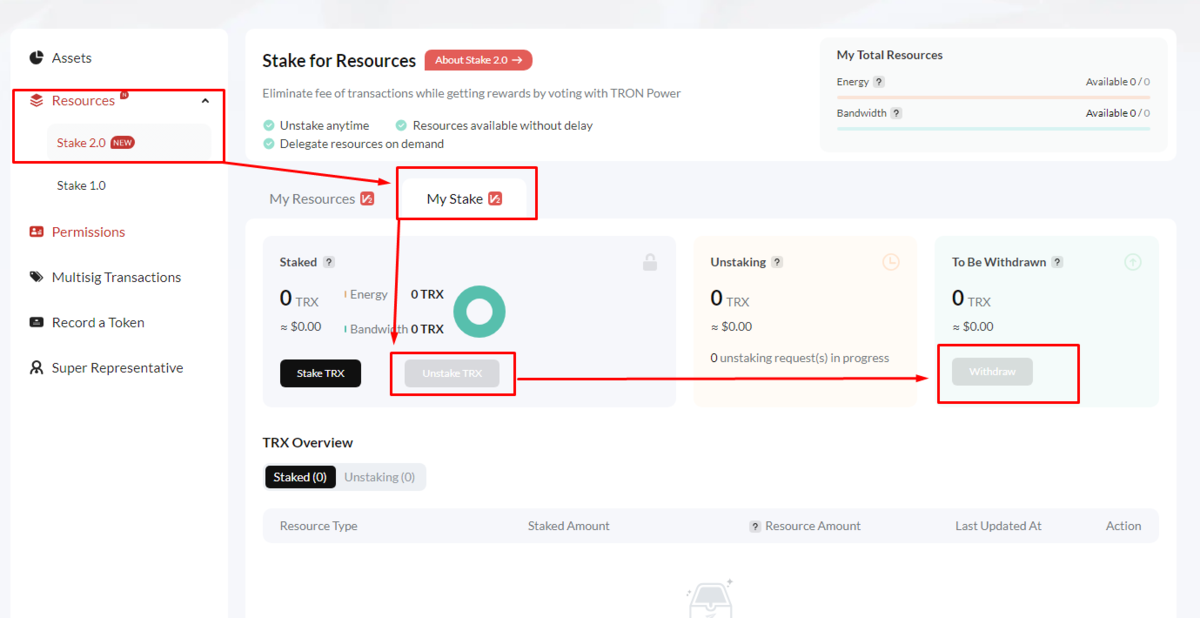
Task: Click the check beside Resources available without delay
Action: point(401,126)
